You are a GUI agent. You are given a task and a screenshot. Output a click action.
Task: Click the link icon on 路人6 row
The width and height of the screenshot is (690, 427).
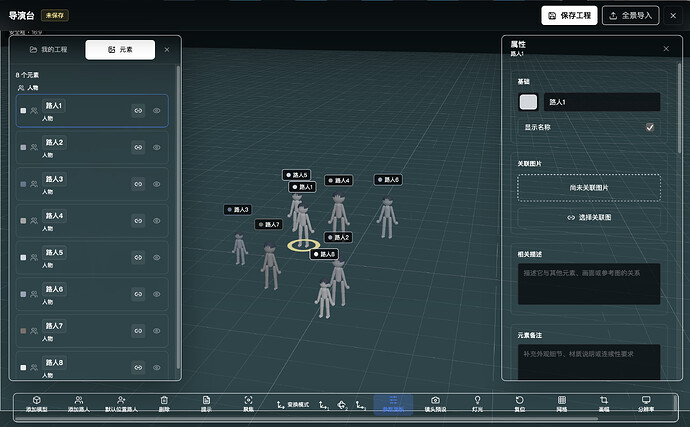[x=138, y=294]
